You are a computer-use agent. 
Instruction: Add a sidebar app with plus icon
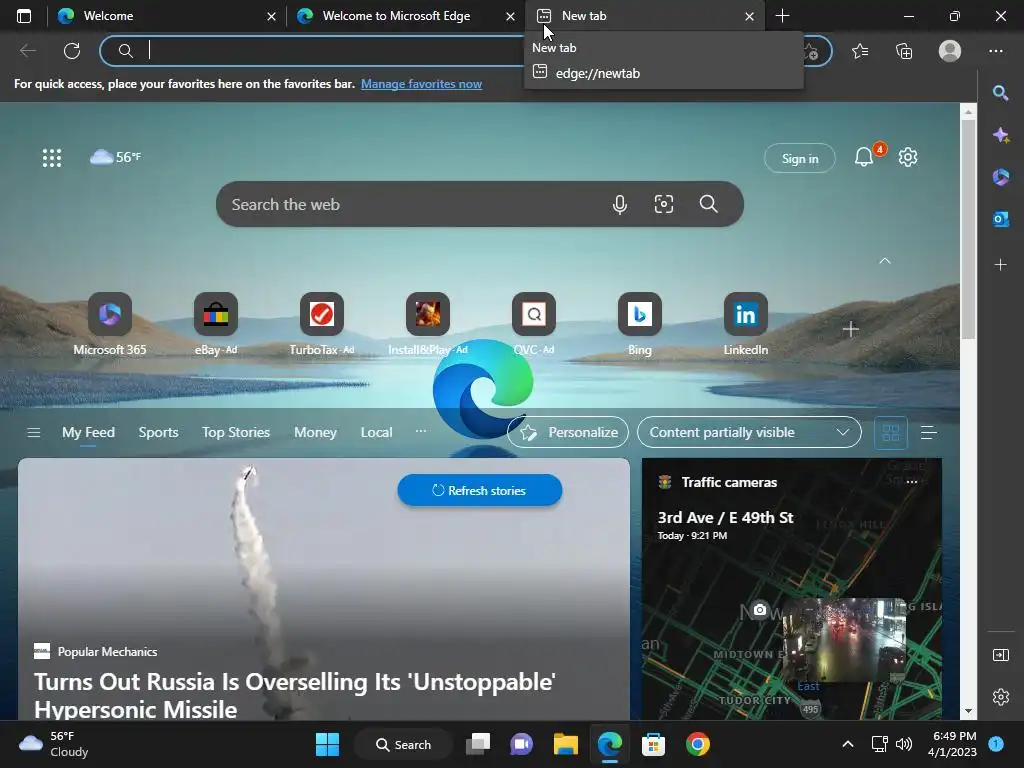(1000, 264)
